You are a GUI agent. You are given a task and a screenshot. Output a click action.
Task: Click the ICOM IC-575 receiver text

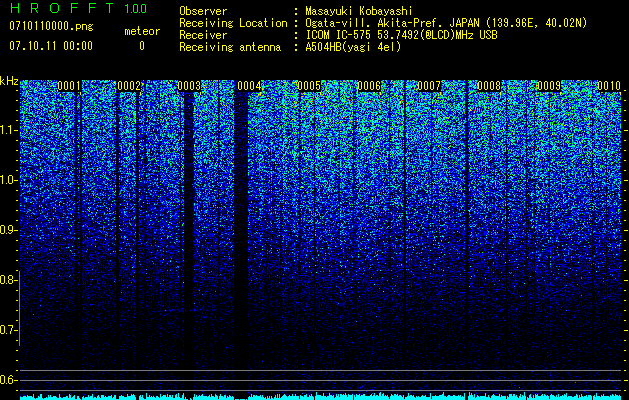(x=401, y=35)
